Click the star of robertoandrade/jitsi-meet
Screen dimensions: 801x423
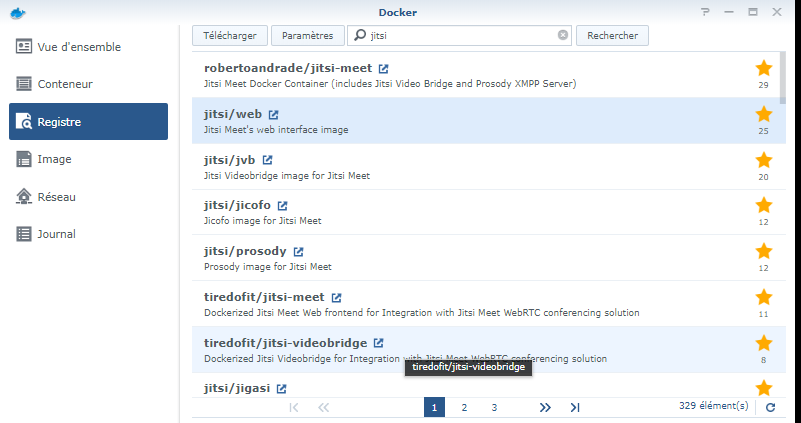pos(764,68)
